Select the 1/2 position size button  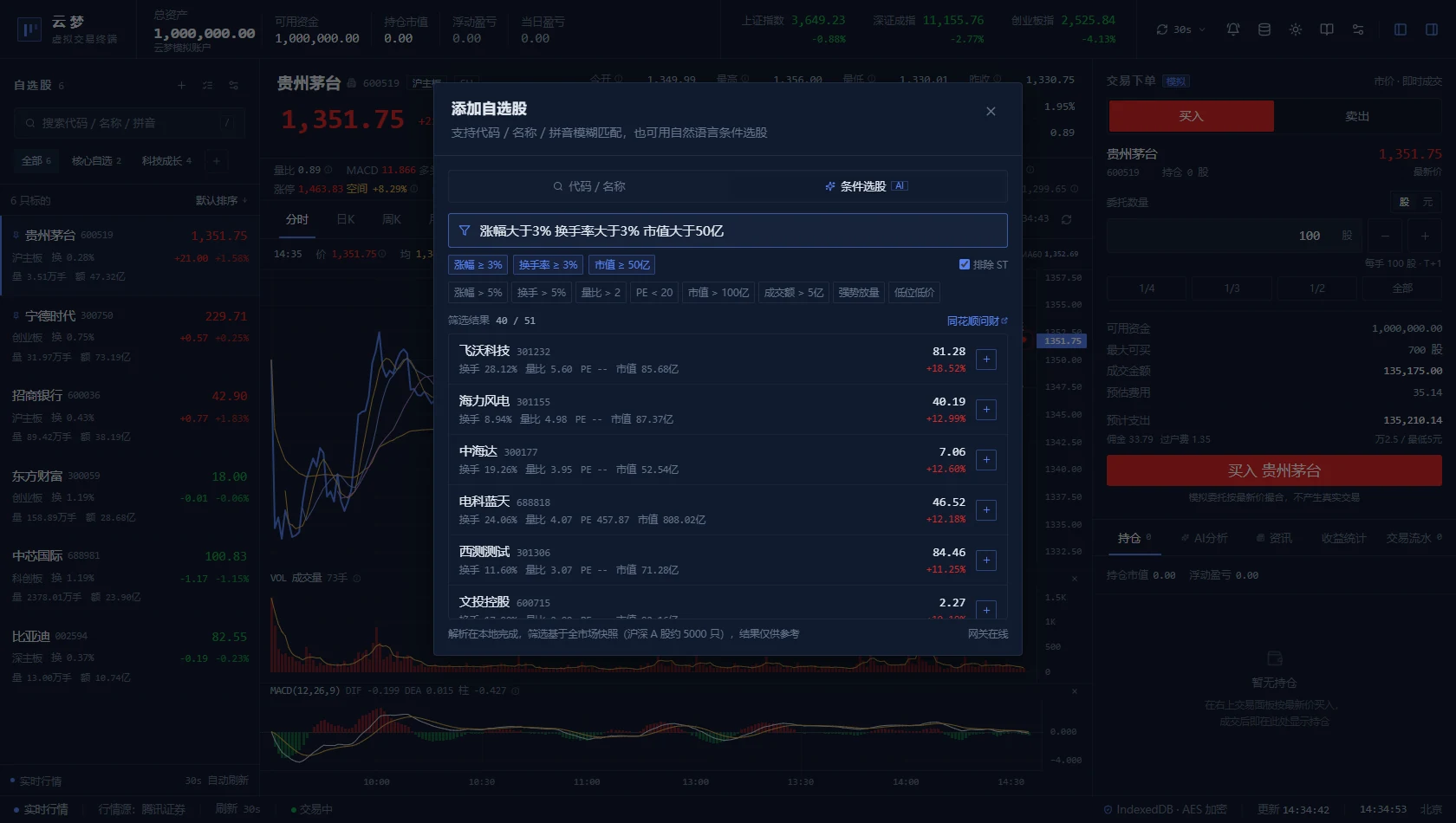tap(1316, 288)
